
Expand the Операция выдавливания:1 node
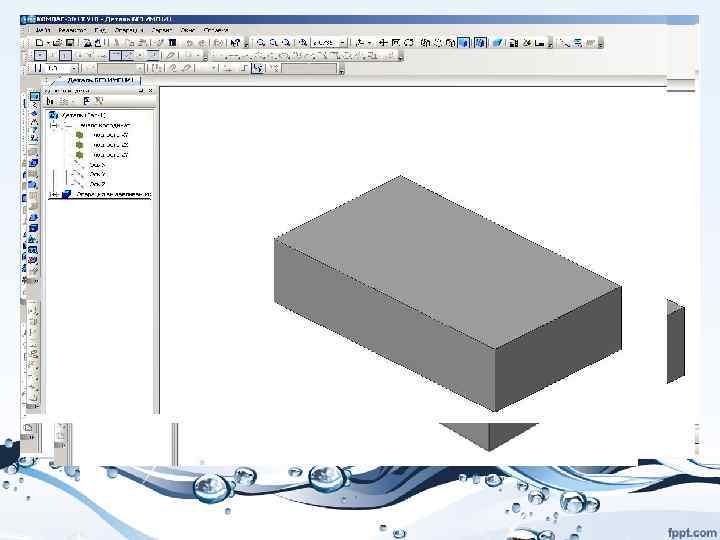(x=53, y=194)
